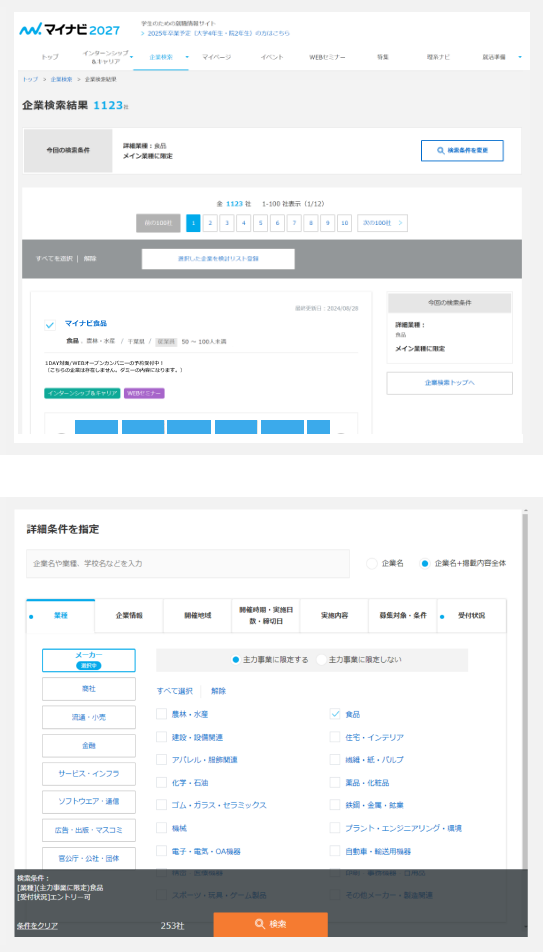The width and height of the screenshot is (543, 952).
Task: Click すべて選択 above the industry checkboxes
Action: pos(174,691)
